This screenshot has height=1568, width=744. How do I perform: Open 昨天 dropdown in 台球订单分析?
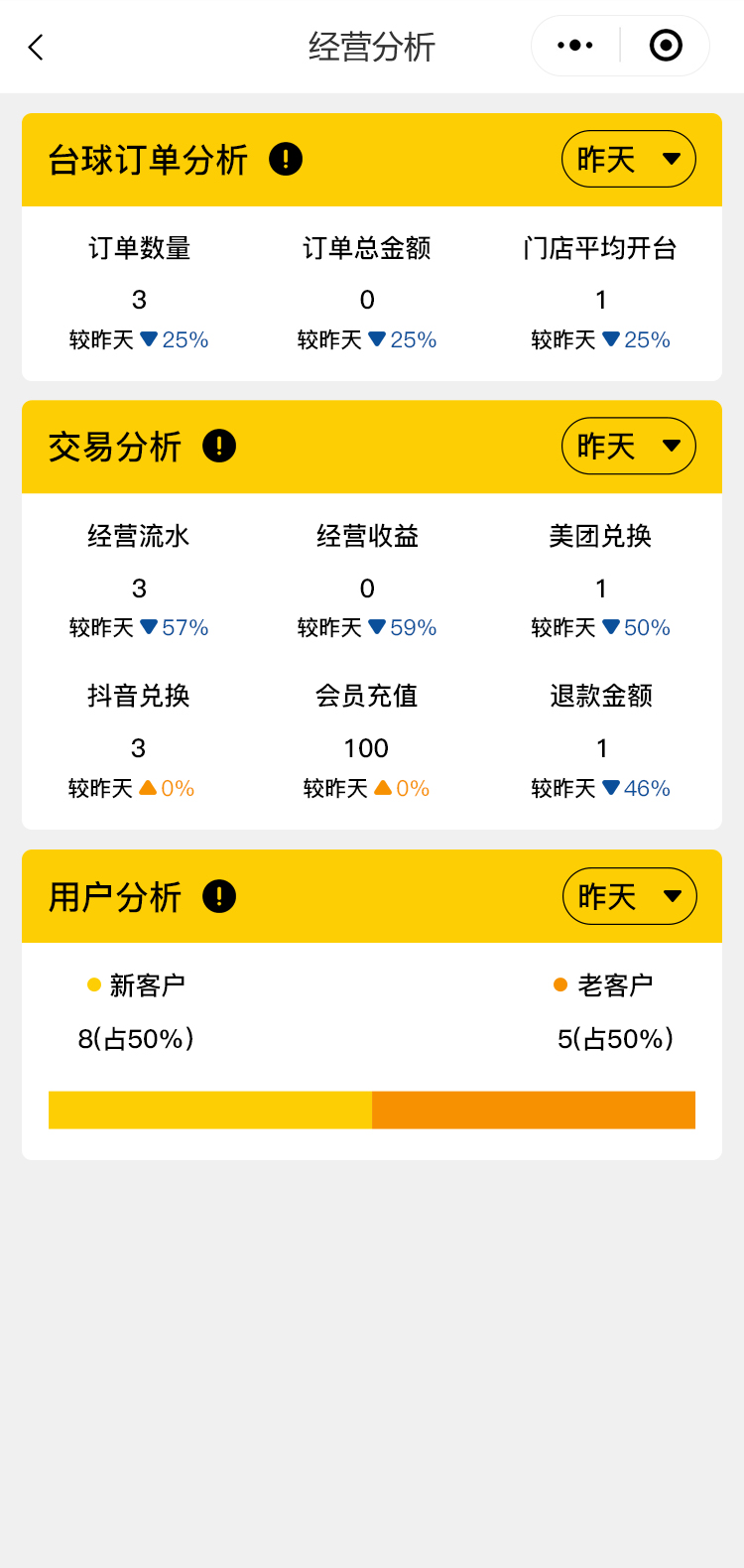pos(628,159)
